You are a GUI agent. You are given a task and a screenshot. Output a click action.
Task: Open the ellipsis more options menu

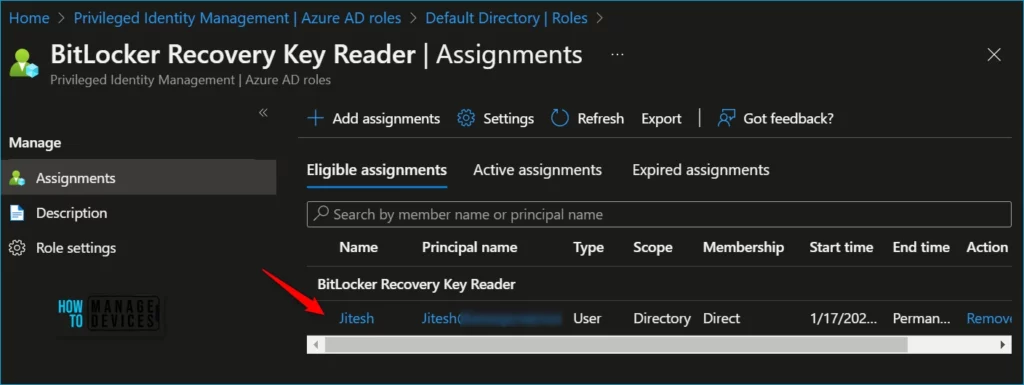(617, 55)
